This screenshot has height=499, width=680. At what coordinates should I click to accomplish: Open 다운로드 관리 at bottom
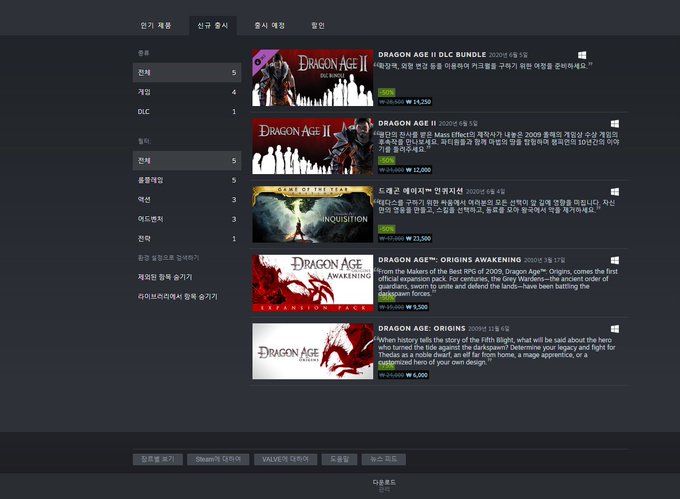pyautogui.click(x=384, y=486)
